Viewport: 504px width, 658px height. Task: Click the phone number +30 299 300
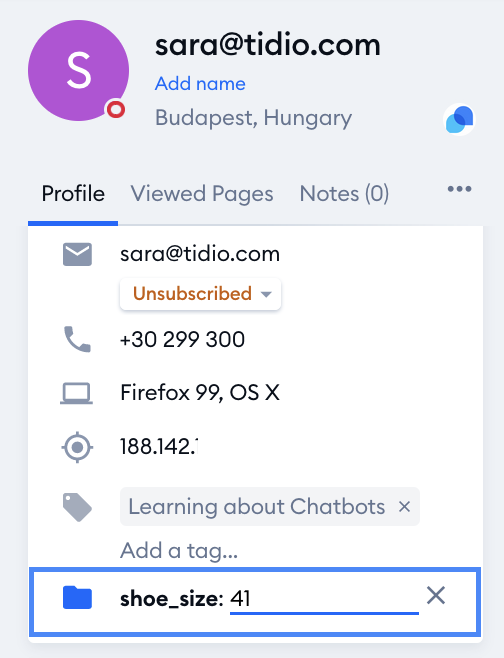tap(182, 339)
